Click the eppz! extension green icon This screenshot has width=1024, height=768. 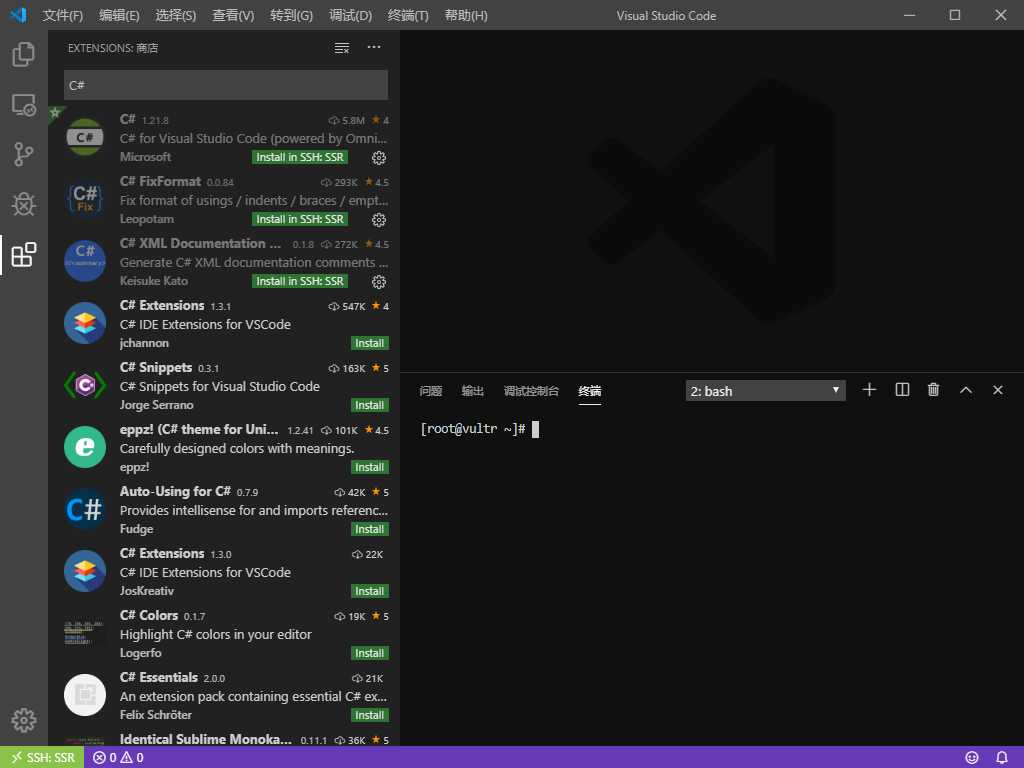point(85,447)
